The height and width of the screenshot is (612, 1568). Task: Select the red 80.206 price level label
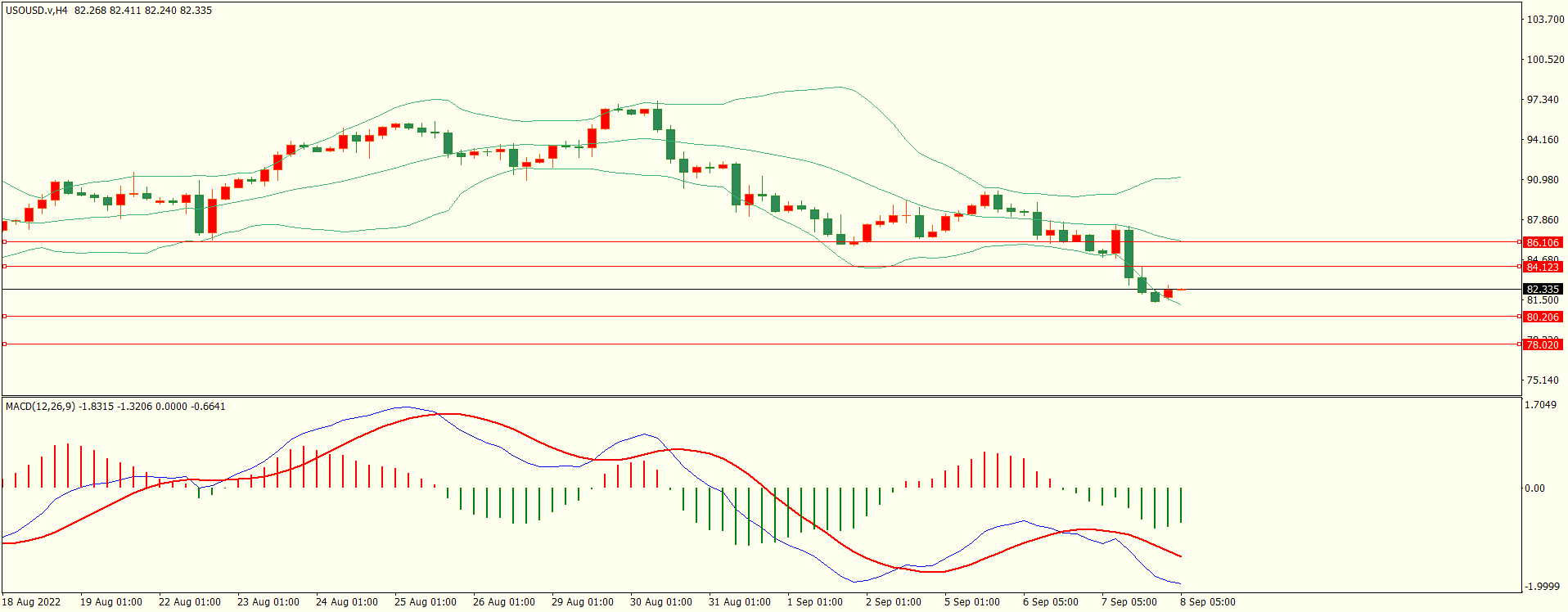(1543, 317)
